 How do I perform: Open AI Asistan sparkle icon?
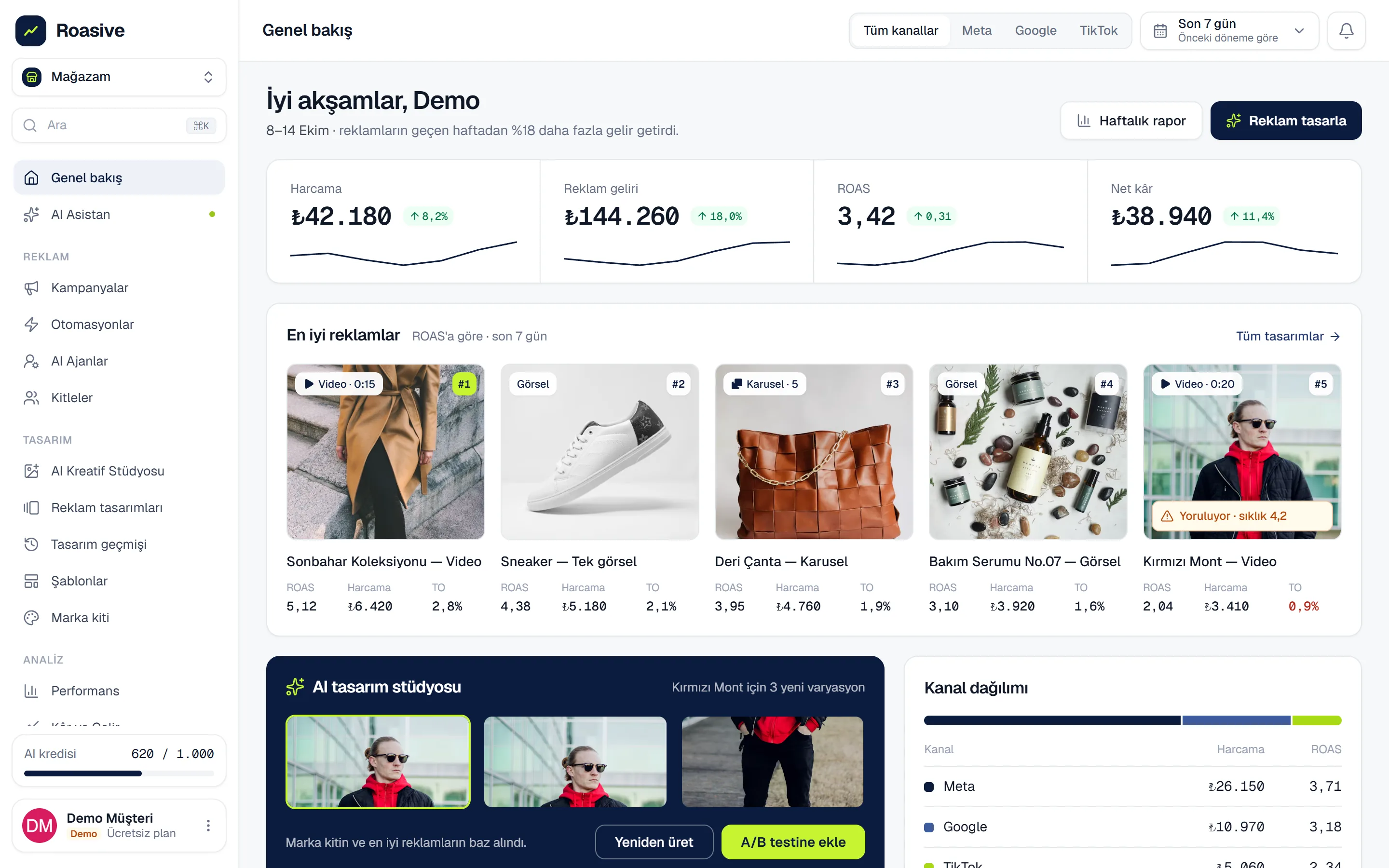31,214
